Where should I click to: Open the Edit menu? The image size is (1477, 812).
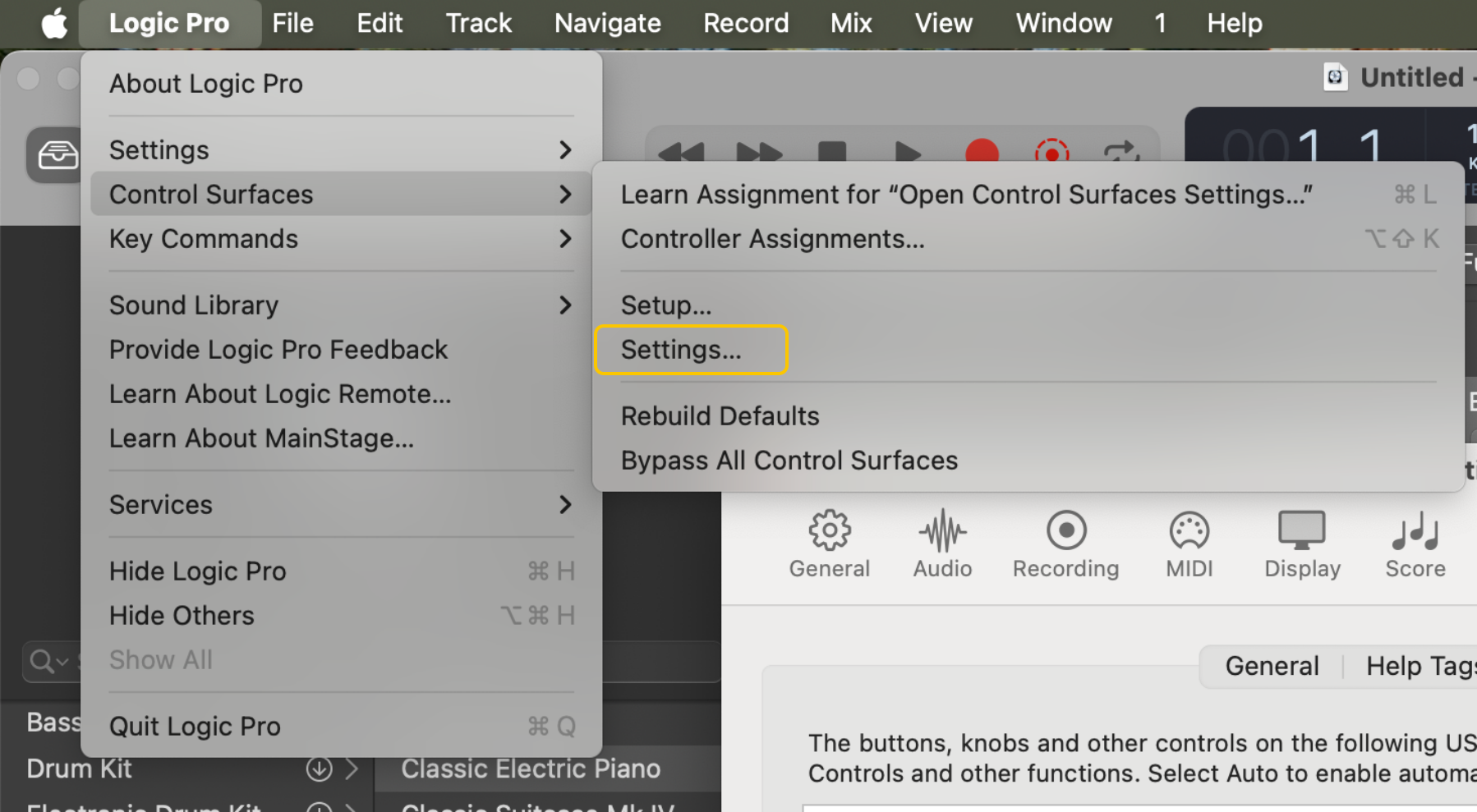380,23
